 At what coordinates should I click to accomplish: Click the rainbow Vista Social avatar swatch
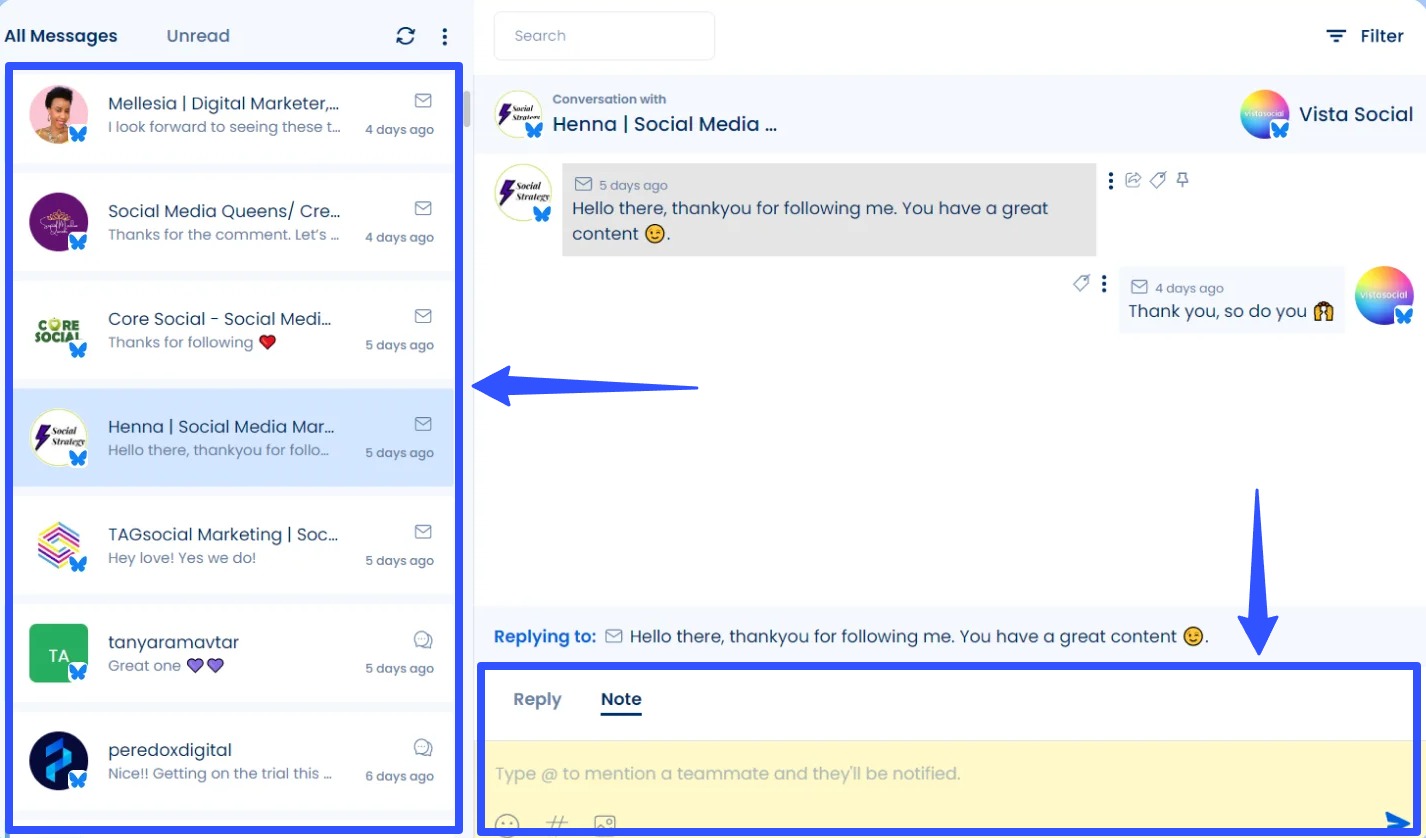(1264, 114)
